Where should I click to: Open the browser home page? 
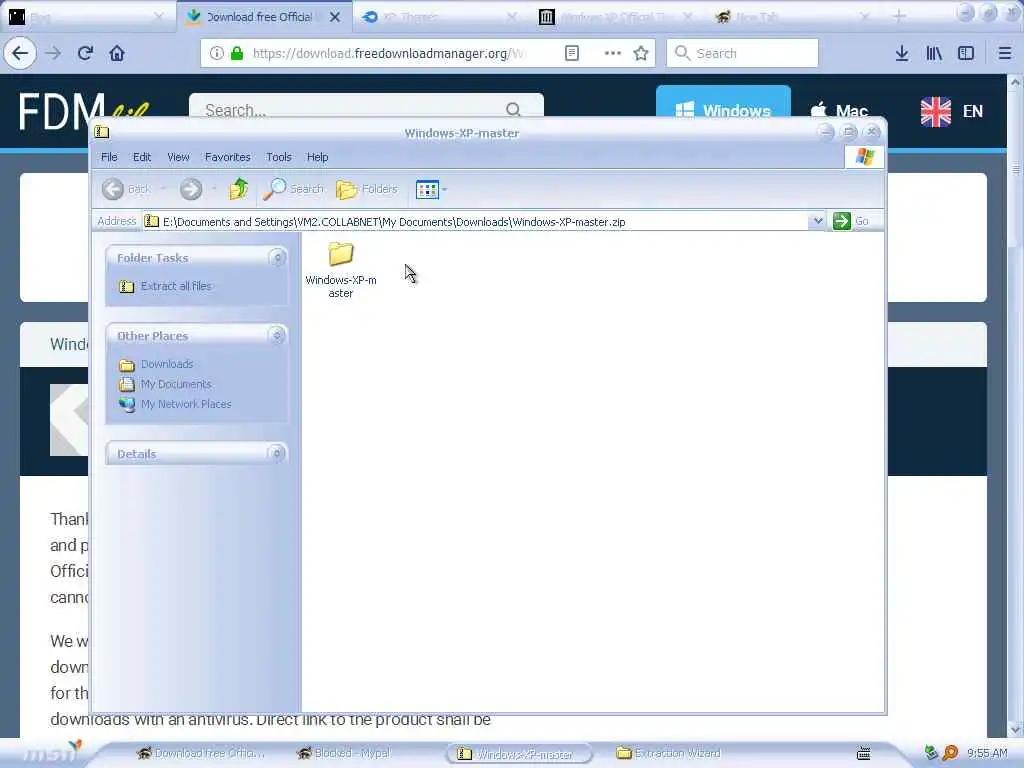click(x=117, y=53)
